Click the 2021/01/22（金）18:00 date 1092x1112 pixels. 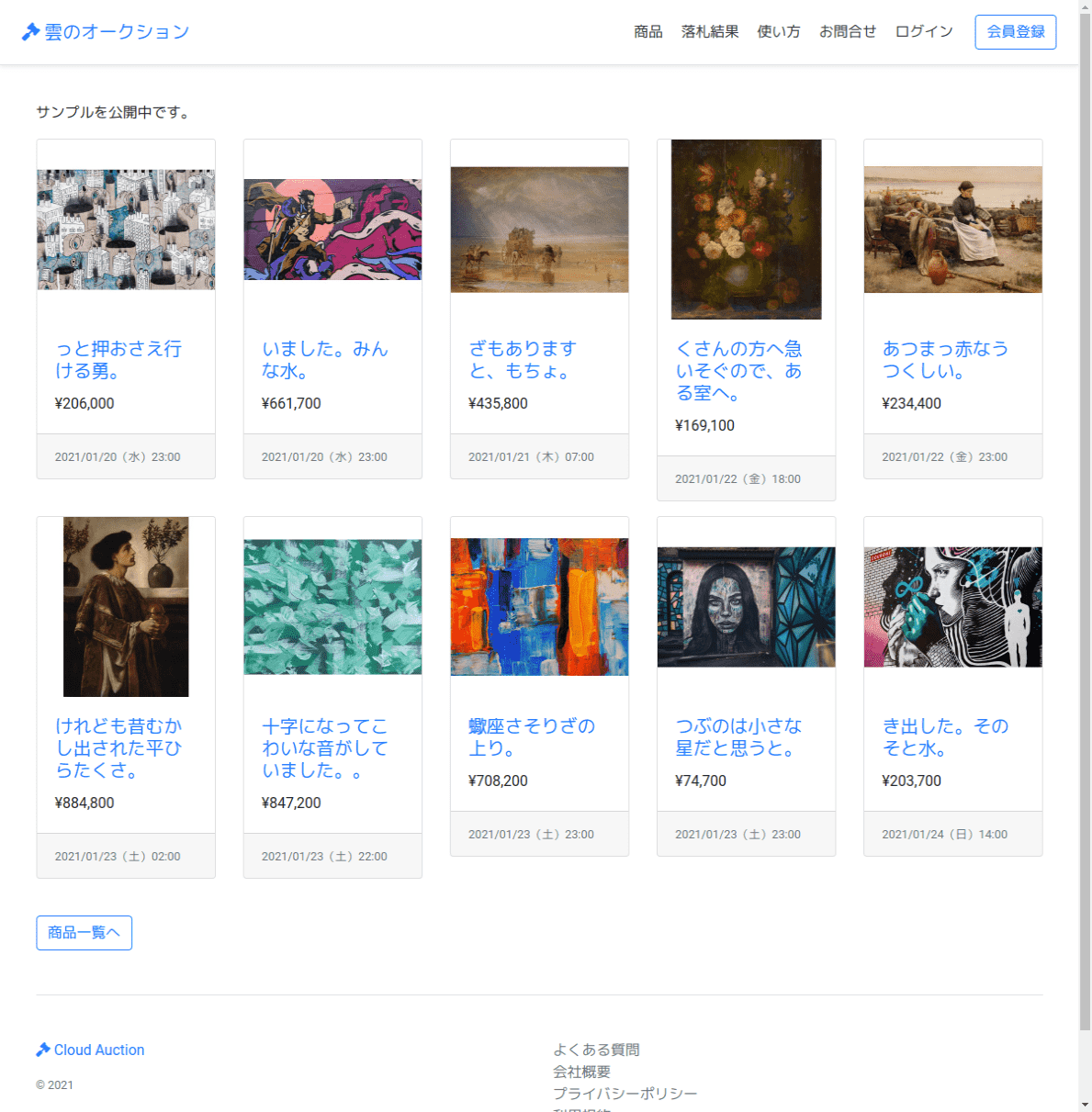[737, 479]
